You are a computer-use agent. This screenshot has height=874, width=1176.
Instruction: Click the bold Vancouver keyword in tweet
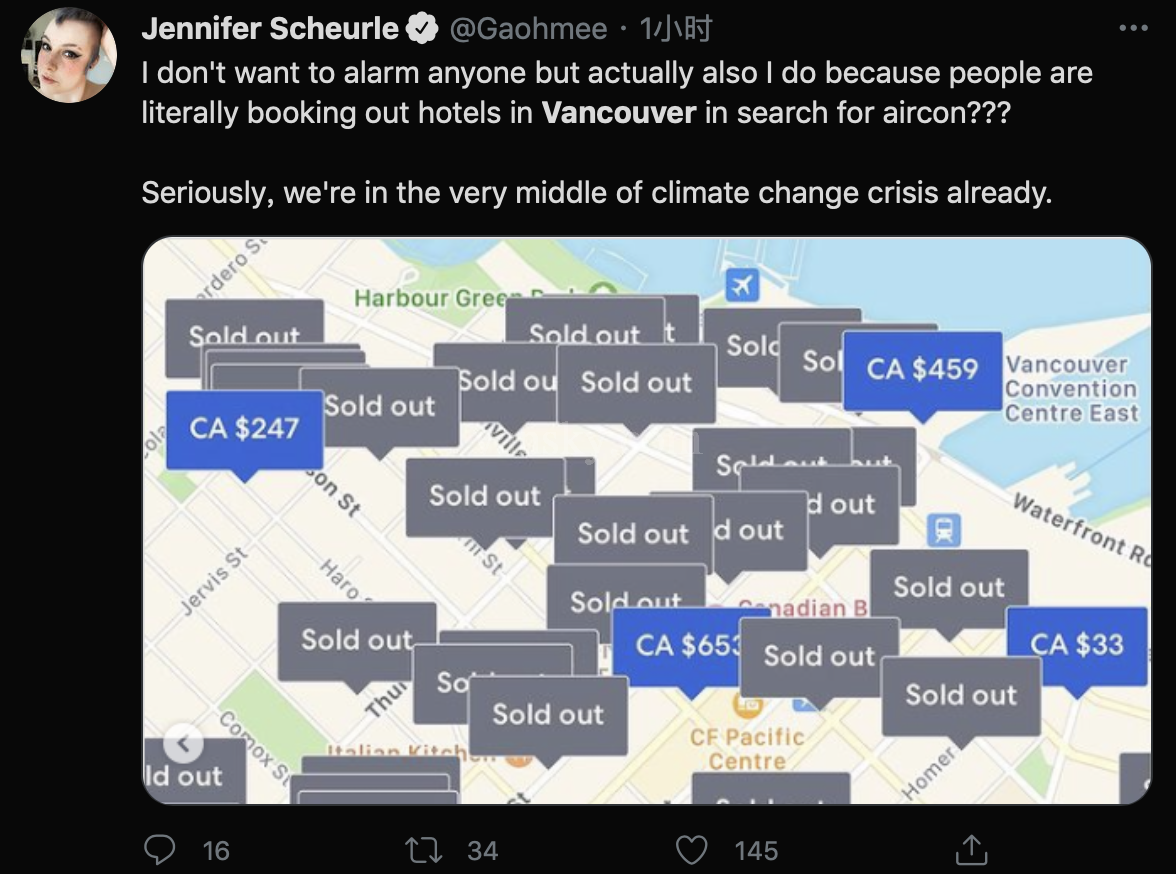coord(618,111)
